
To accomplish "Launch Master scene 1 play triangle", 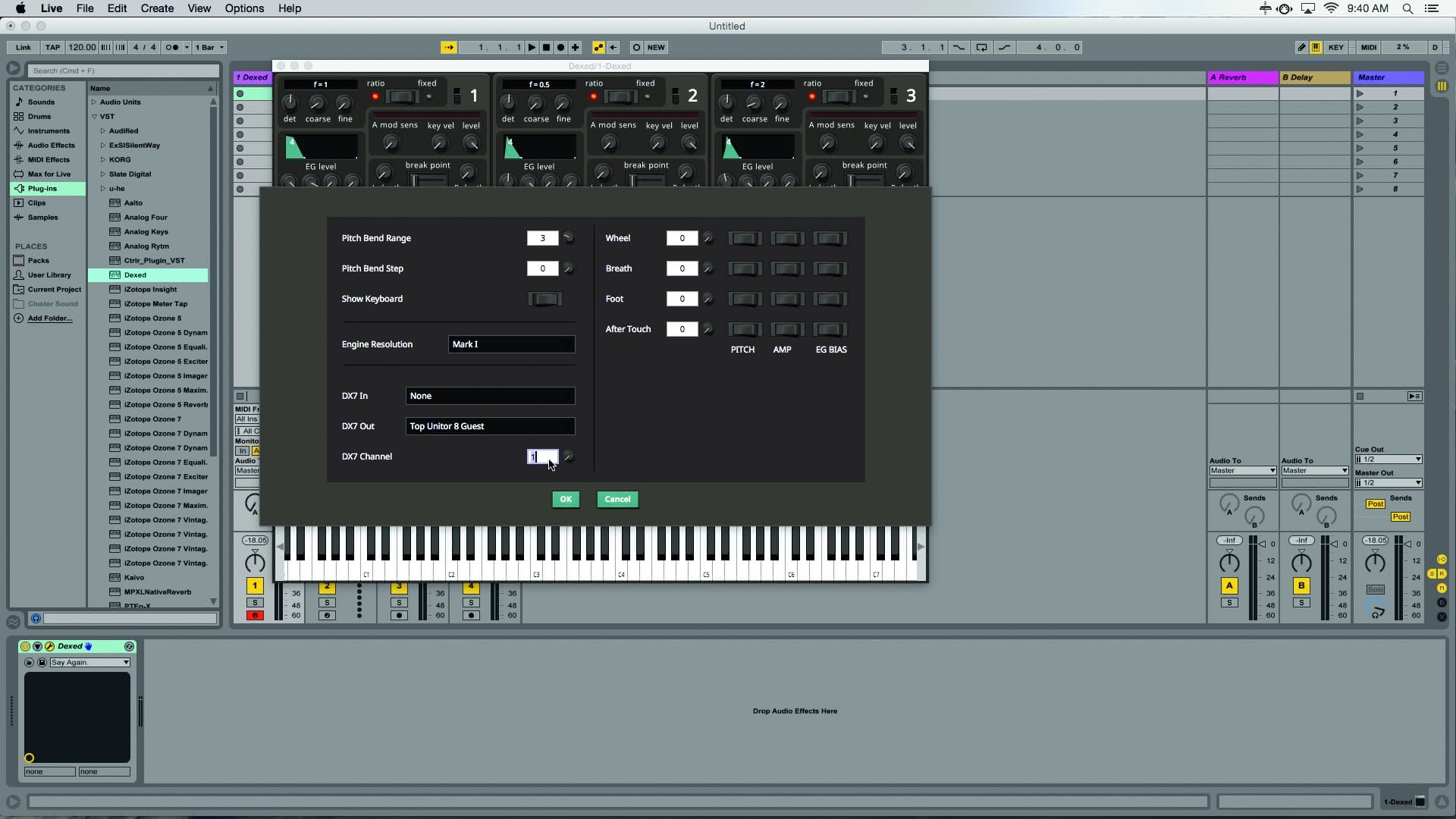I will 1360,93.
